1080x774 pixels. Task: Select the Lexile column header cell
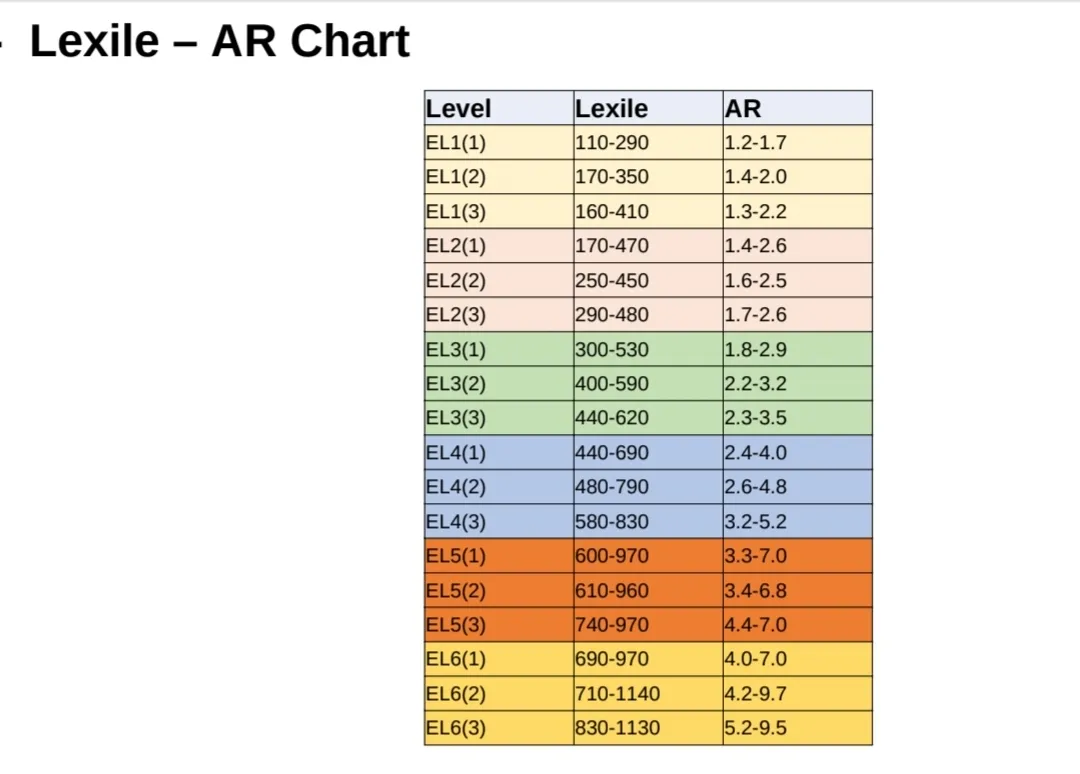(x=647, y=108)
